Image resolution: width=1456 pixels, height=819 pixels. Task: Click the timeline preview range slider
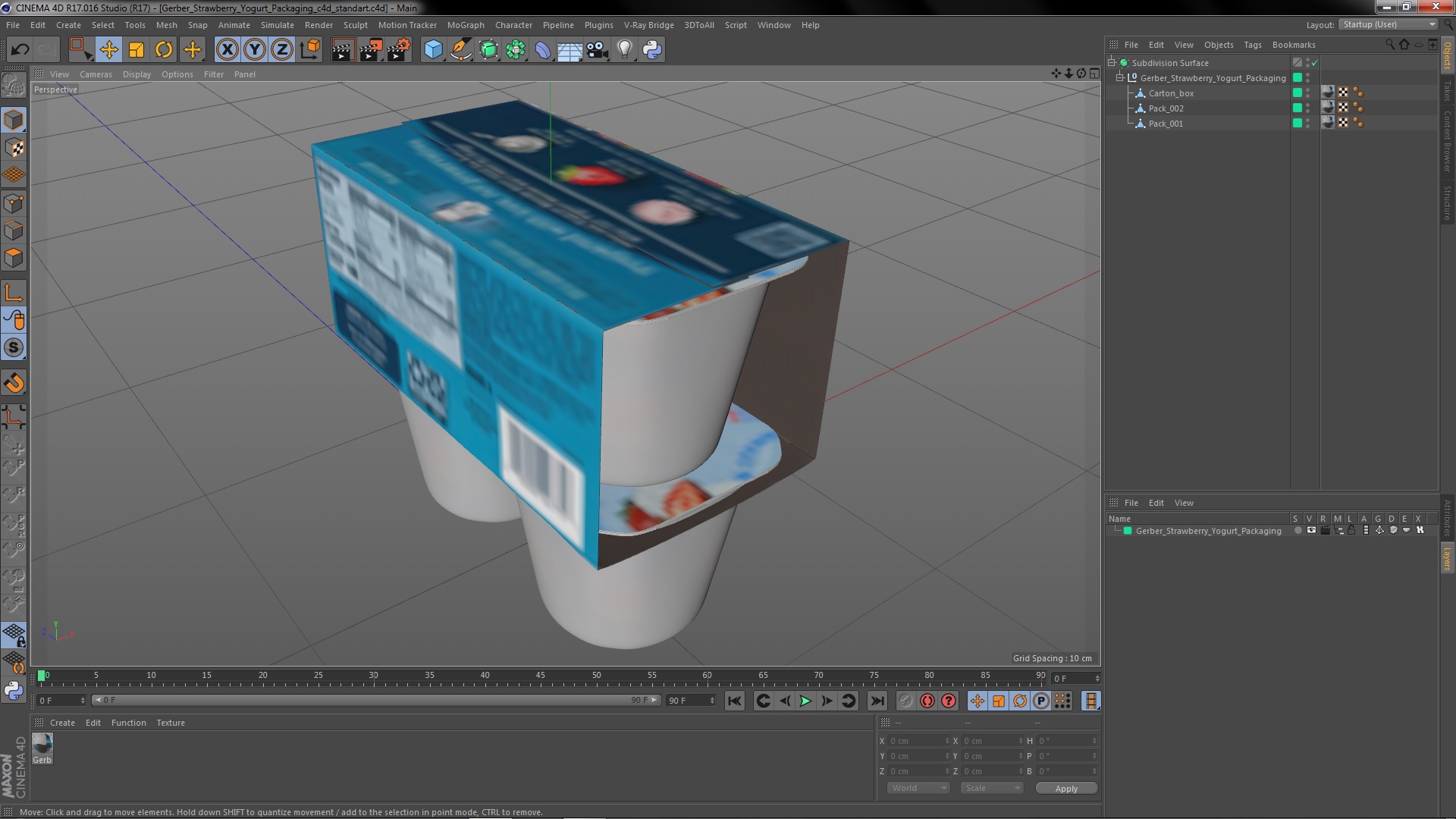pyautogui.click(x=377, y=701)
